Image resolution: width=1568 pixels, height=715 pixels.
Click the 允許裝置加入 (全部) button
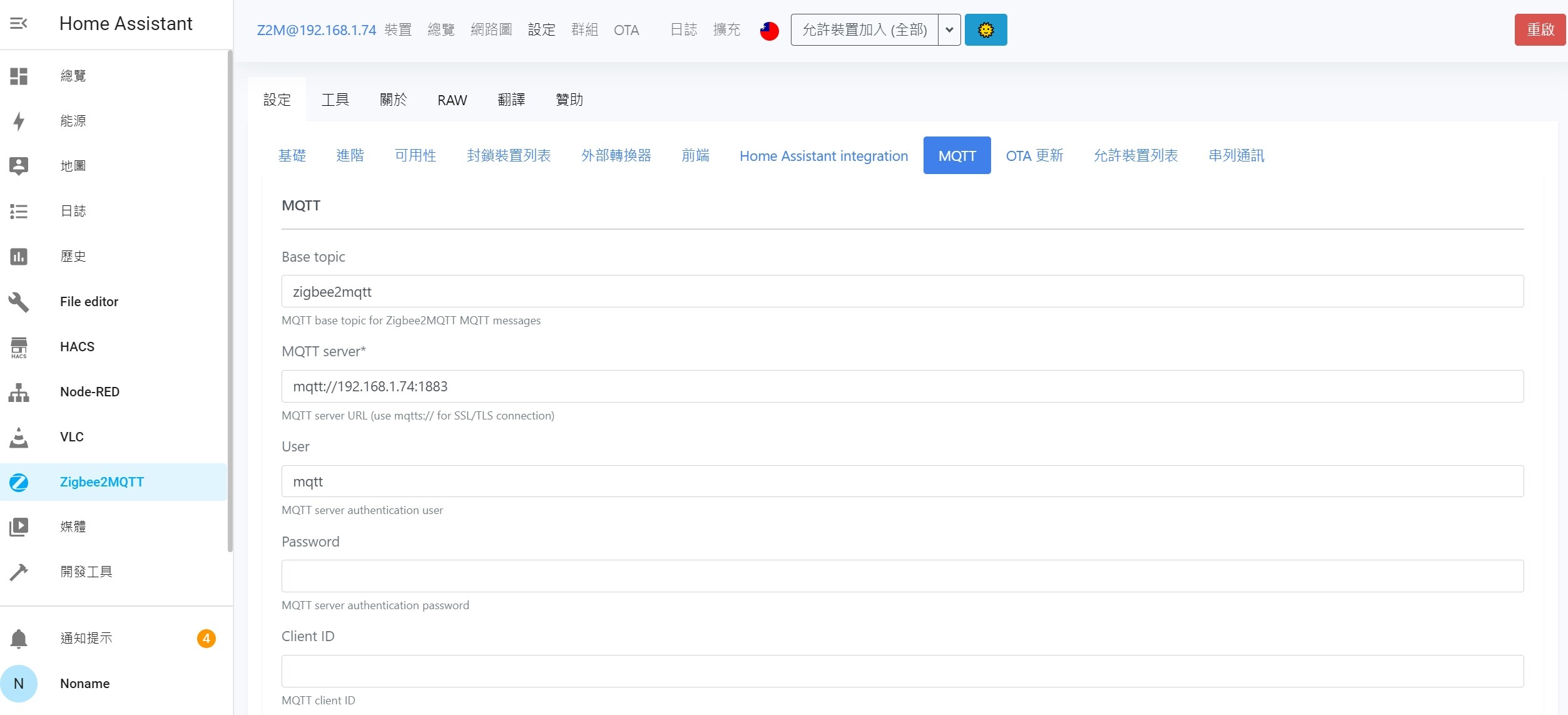coord(864,29)
